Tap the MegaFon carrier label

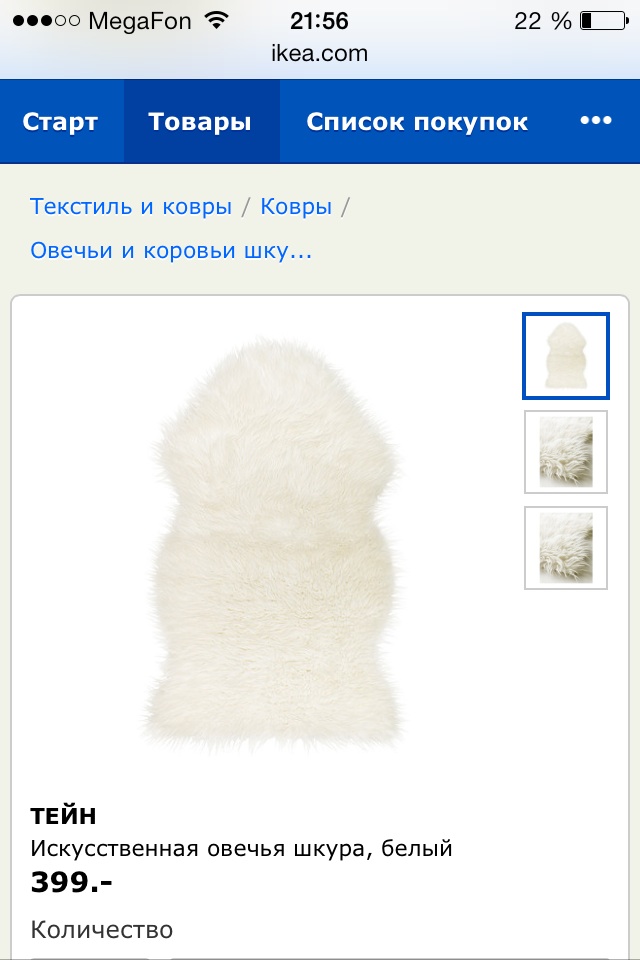tap(140, 21)
